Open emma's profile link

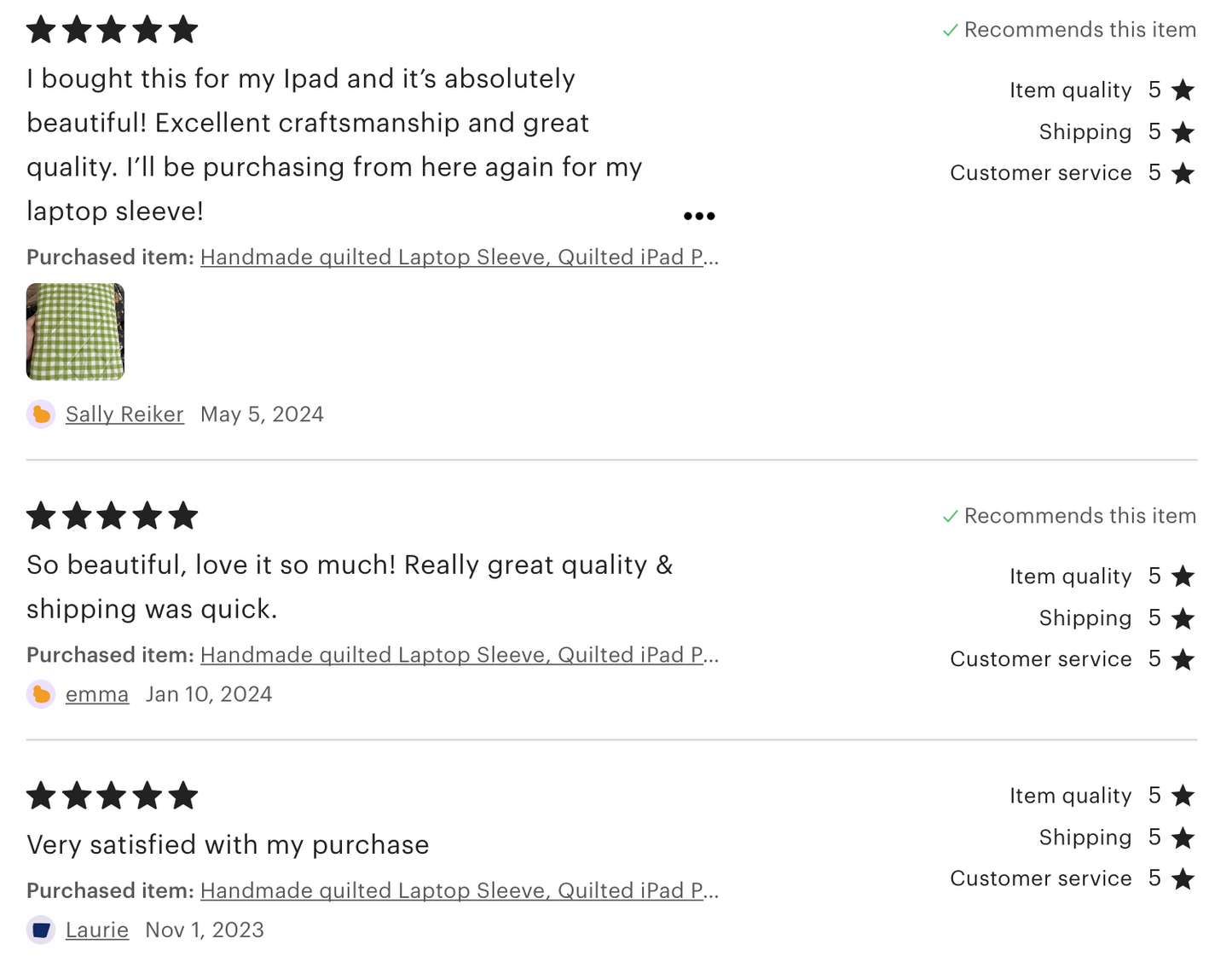click(97, 694)
